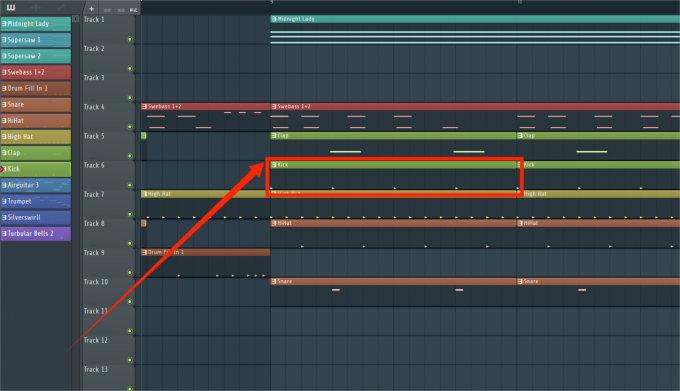Click the Kick clip's menu icon on Track 6

tap(274, 165)
